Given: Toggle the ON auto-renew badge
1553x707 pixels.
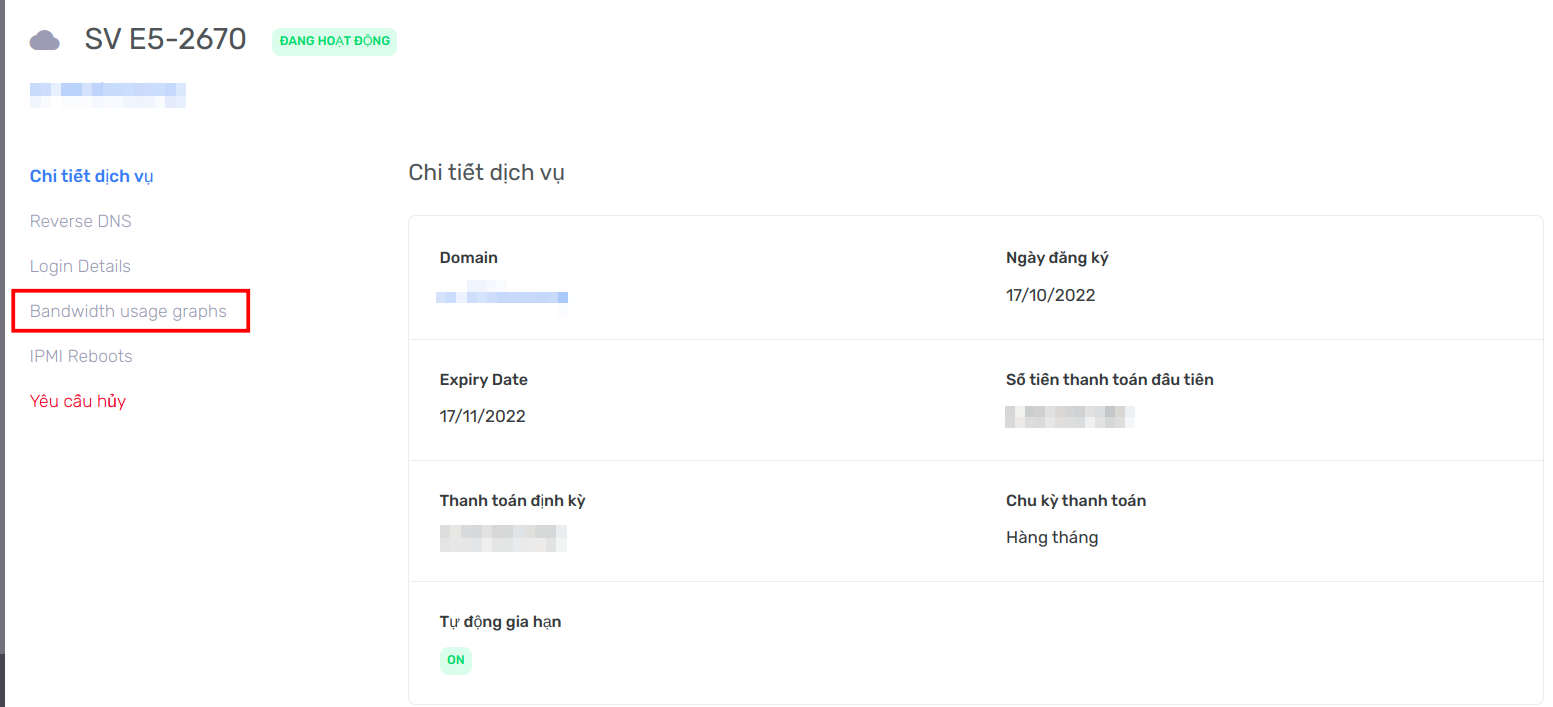Looking at the screenshot, I should pos(455,660).
